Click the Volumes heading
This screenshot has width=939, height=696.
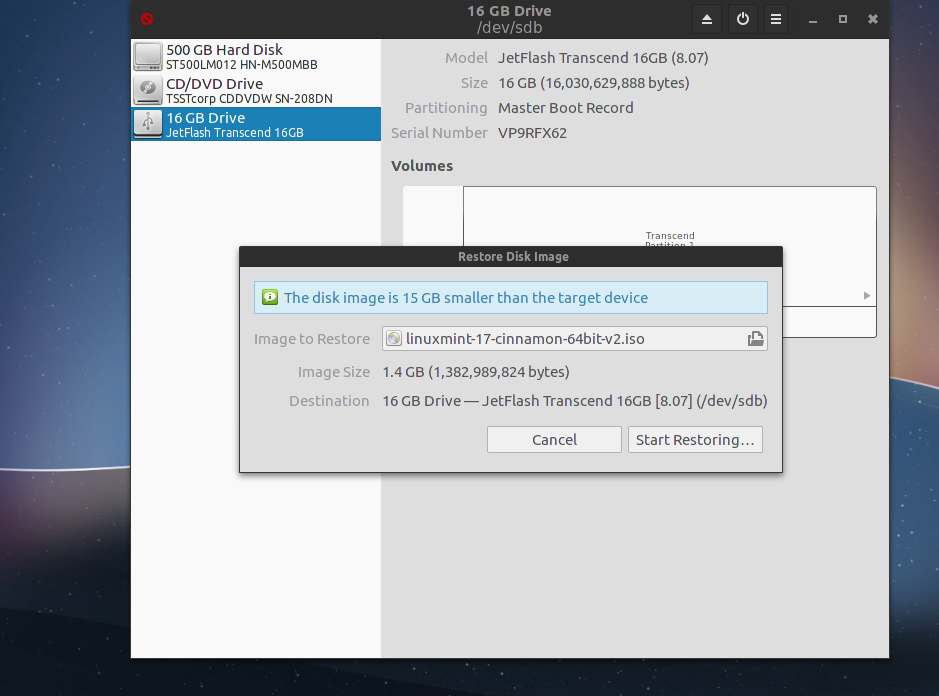click(x=422, y=166)
